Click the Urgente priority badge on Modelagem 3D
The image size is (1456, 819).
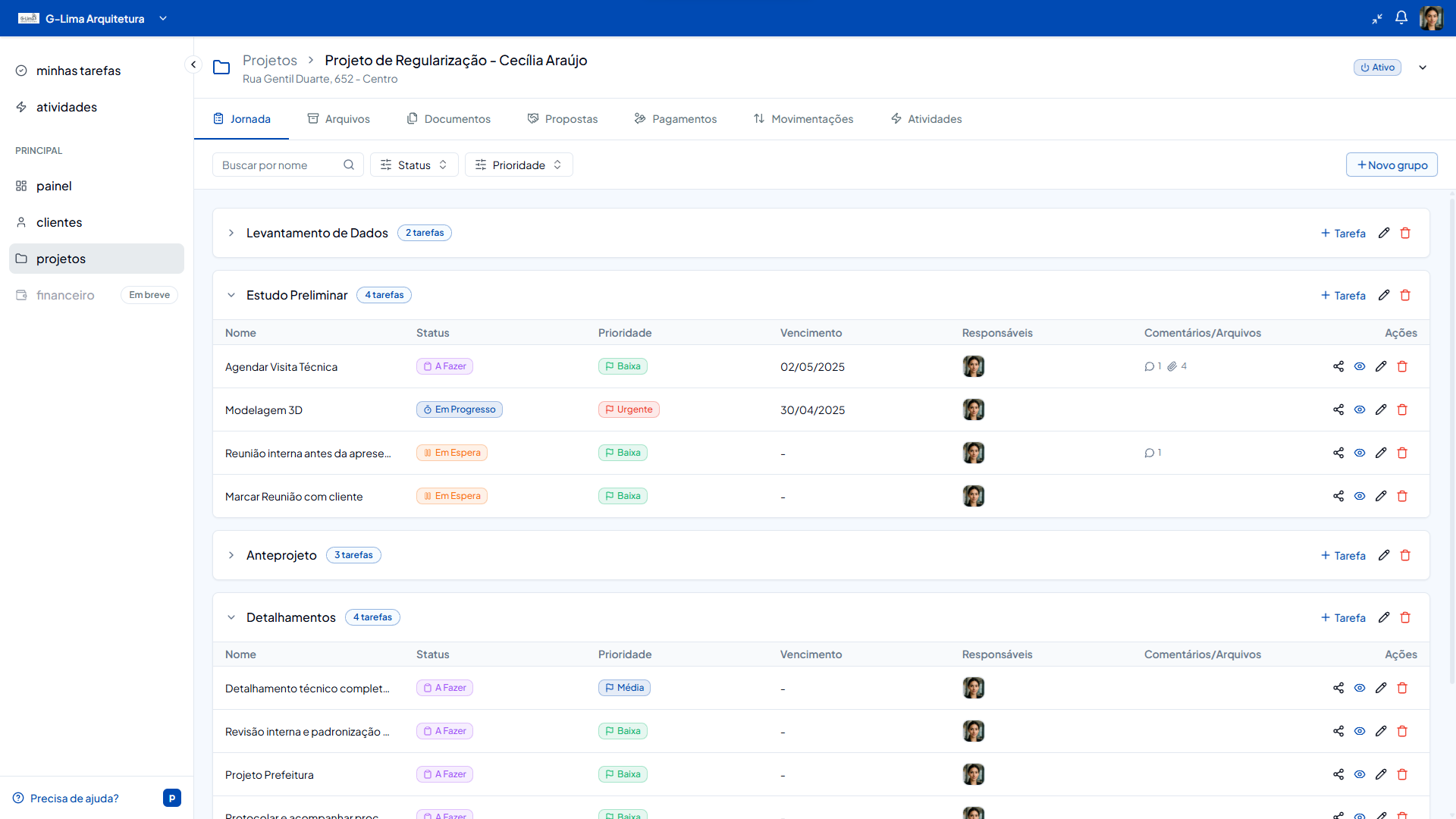click(629, 409)
